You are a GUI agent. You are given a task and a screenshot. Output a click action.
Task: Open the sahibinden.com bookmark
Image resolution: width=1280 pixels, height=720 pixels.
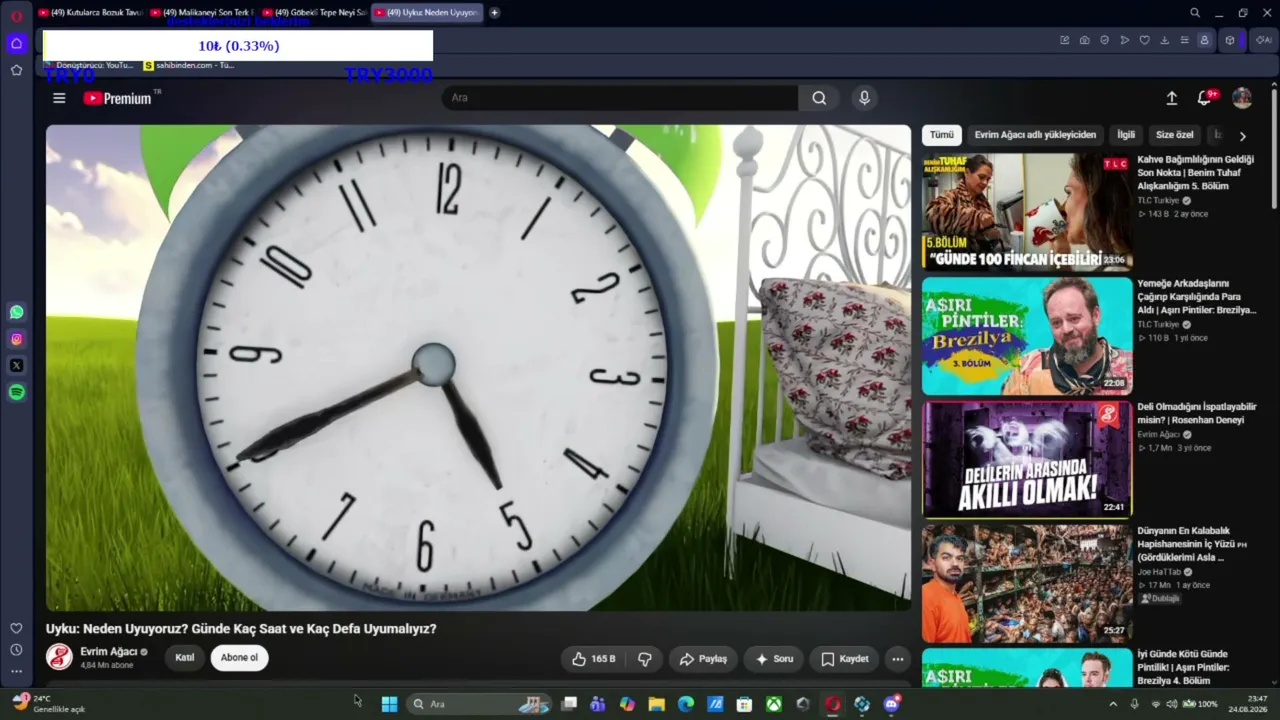tap(189, 66)
